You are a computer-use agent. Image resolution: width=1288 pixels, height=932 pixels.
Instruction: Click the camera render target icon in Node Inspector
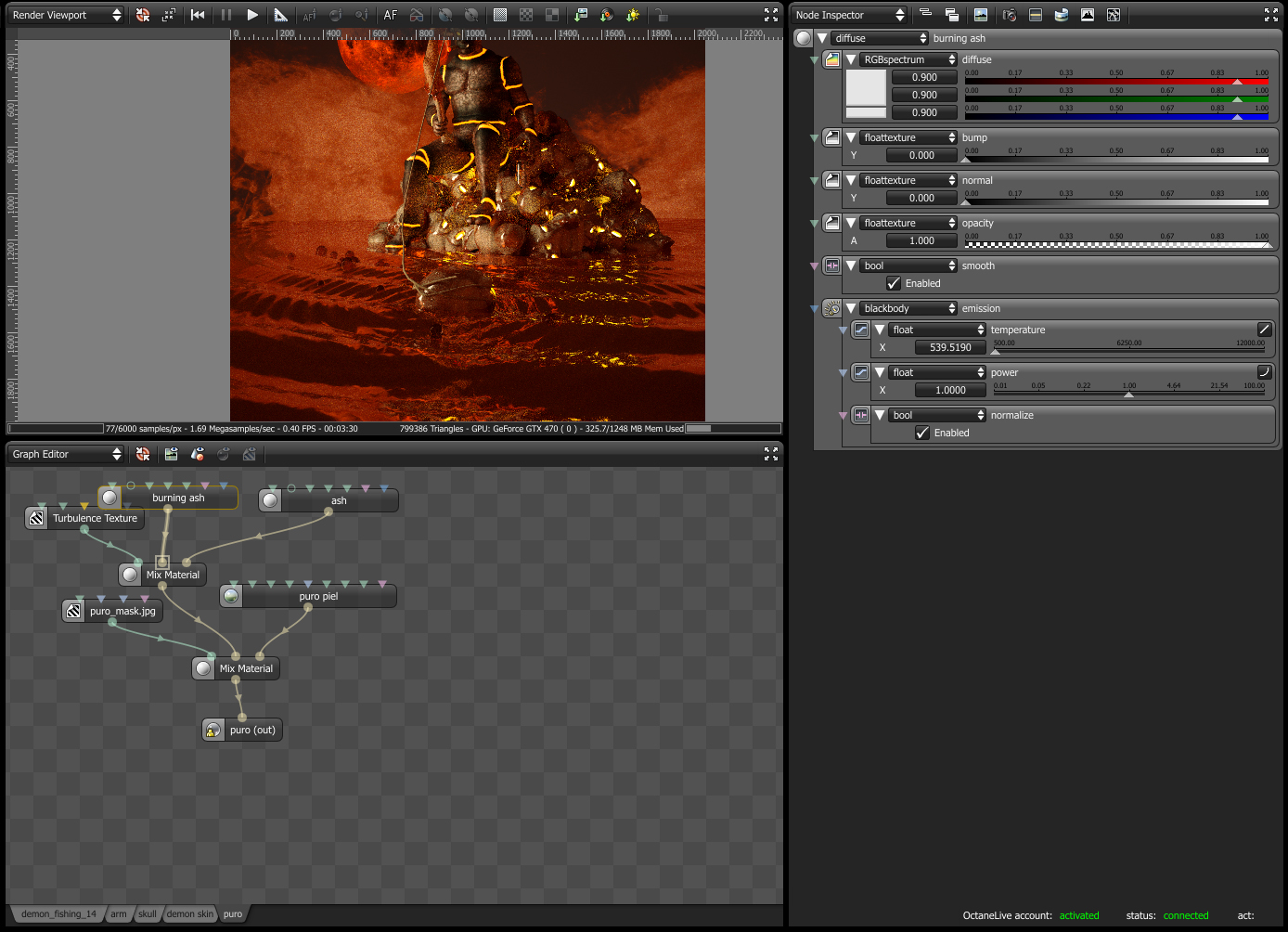[x=1010, y=15]
